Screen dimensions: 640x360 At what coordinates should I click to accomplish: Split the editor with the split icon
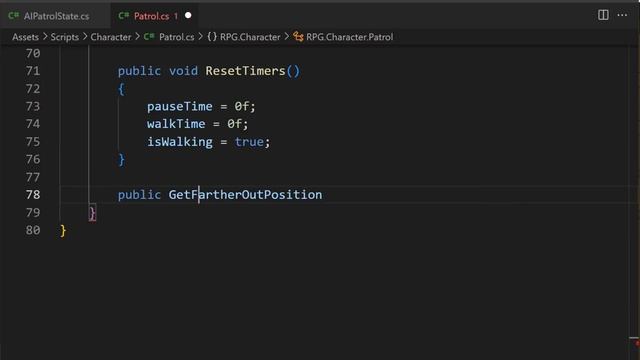(603, 15)
